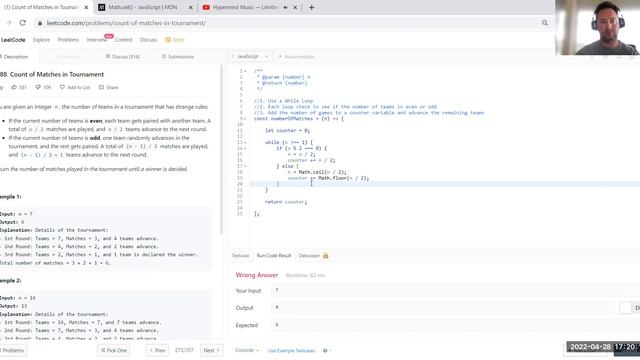Click Add to List

tap(75, 87)
